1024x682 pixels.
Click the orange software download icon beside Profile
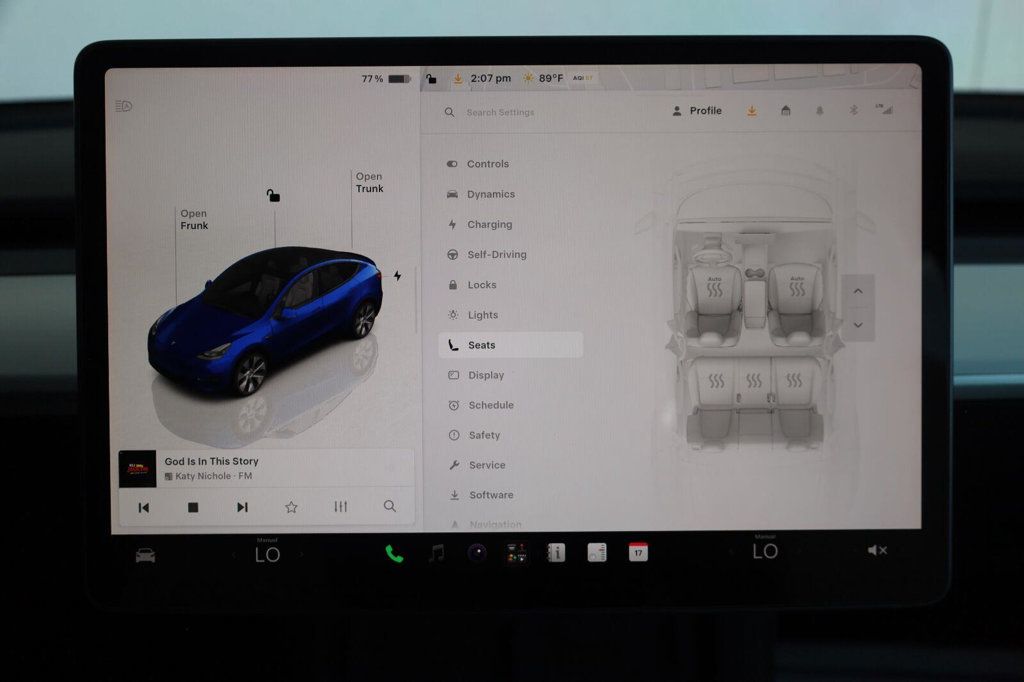(752, 111)
